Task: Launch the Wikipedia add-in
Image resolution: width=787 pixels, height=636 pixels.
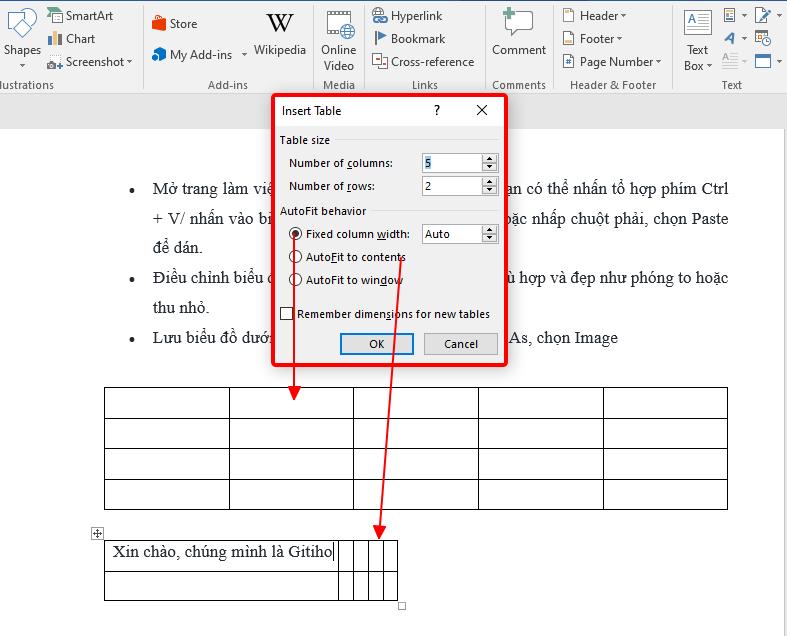Action: point(280,35)
